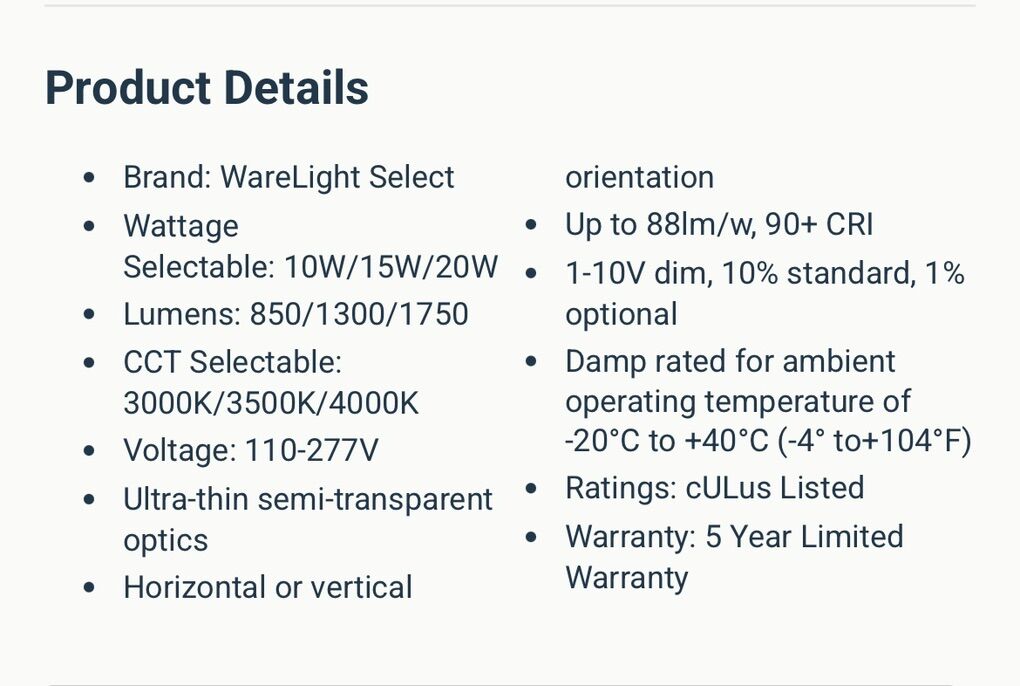
Task: Click the word orientation
Action: (x=640, y=177)
